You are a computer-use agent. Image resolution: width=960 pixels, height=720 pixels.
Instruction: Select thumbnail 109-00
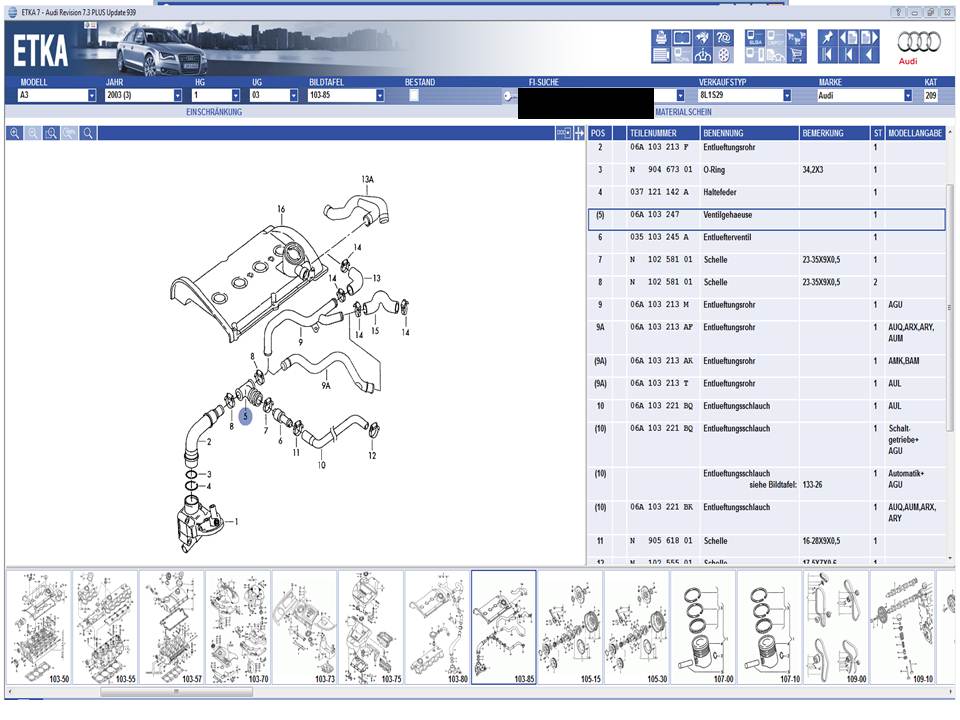[836, 628]
